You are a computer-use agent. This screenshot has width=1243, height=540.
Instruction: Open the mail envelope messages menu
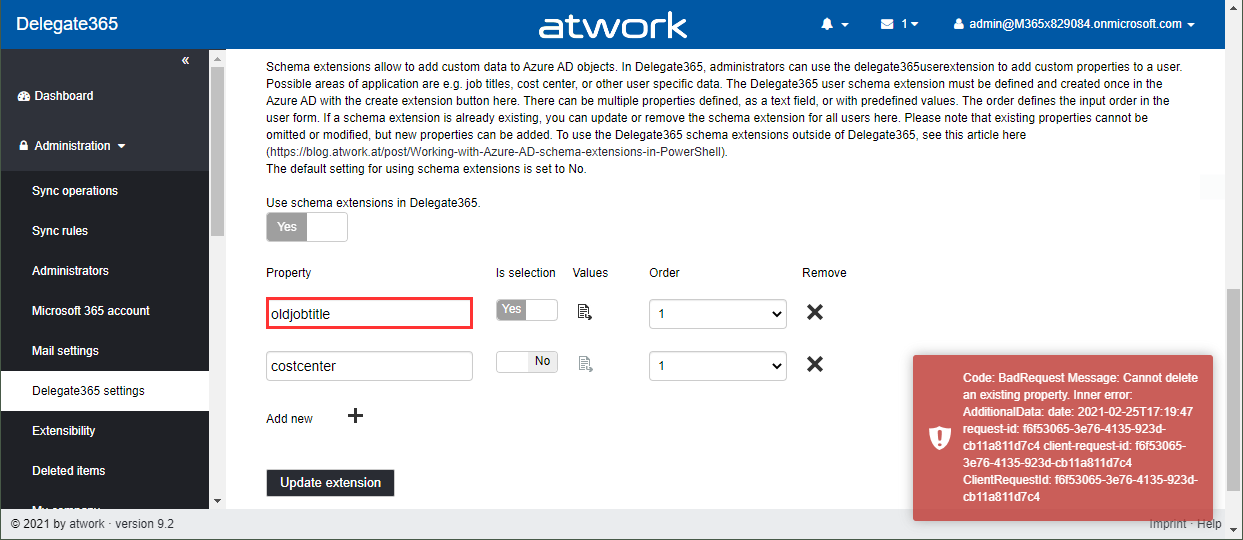click(898, 24)
